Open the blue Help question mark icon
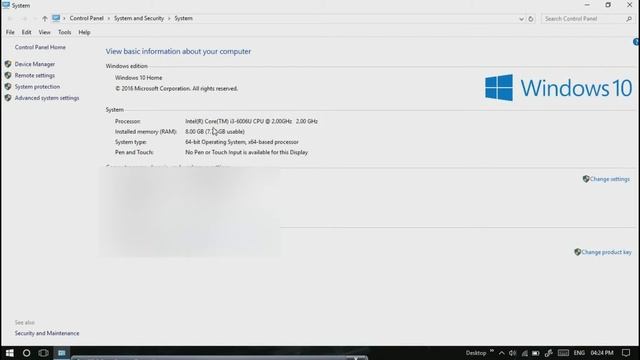 point(636,42)
